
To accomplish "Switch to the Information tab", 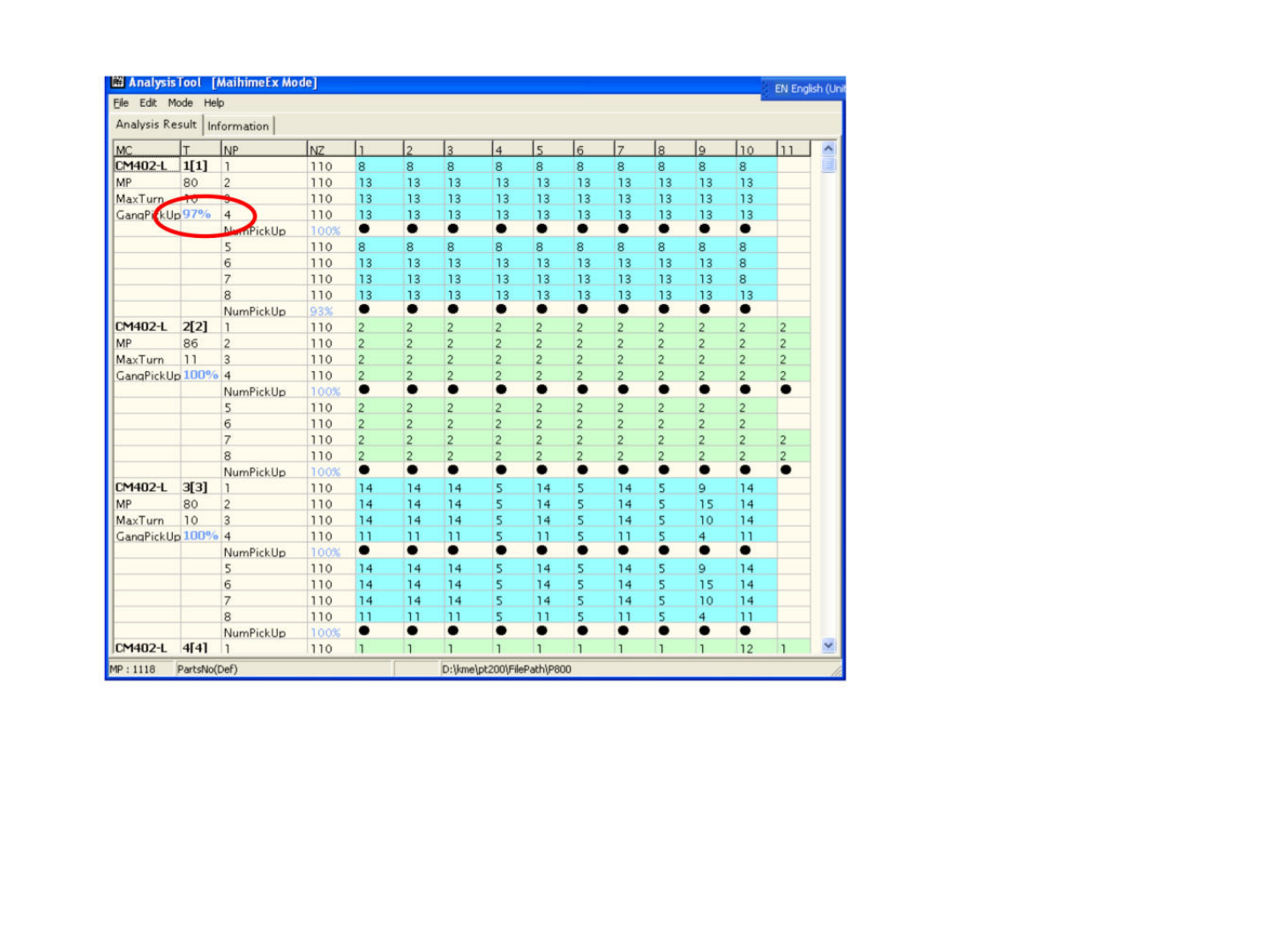I will point(238,126).
